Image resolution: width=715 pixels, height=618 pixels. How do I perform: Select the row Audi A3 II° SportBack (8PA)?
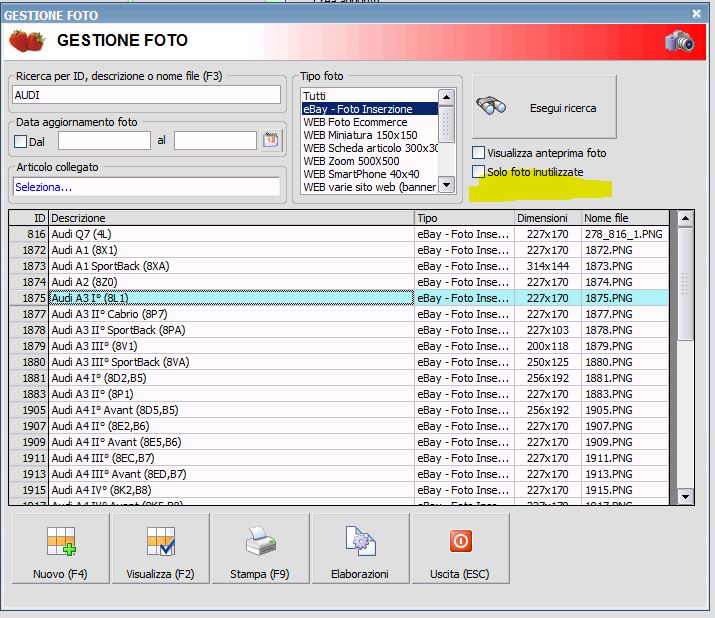coord(339,330)
